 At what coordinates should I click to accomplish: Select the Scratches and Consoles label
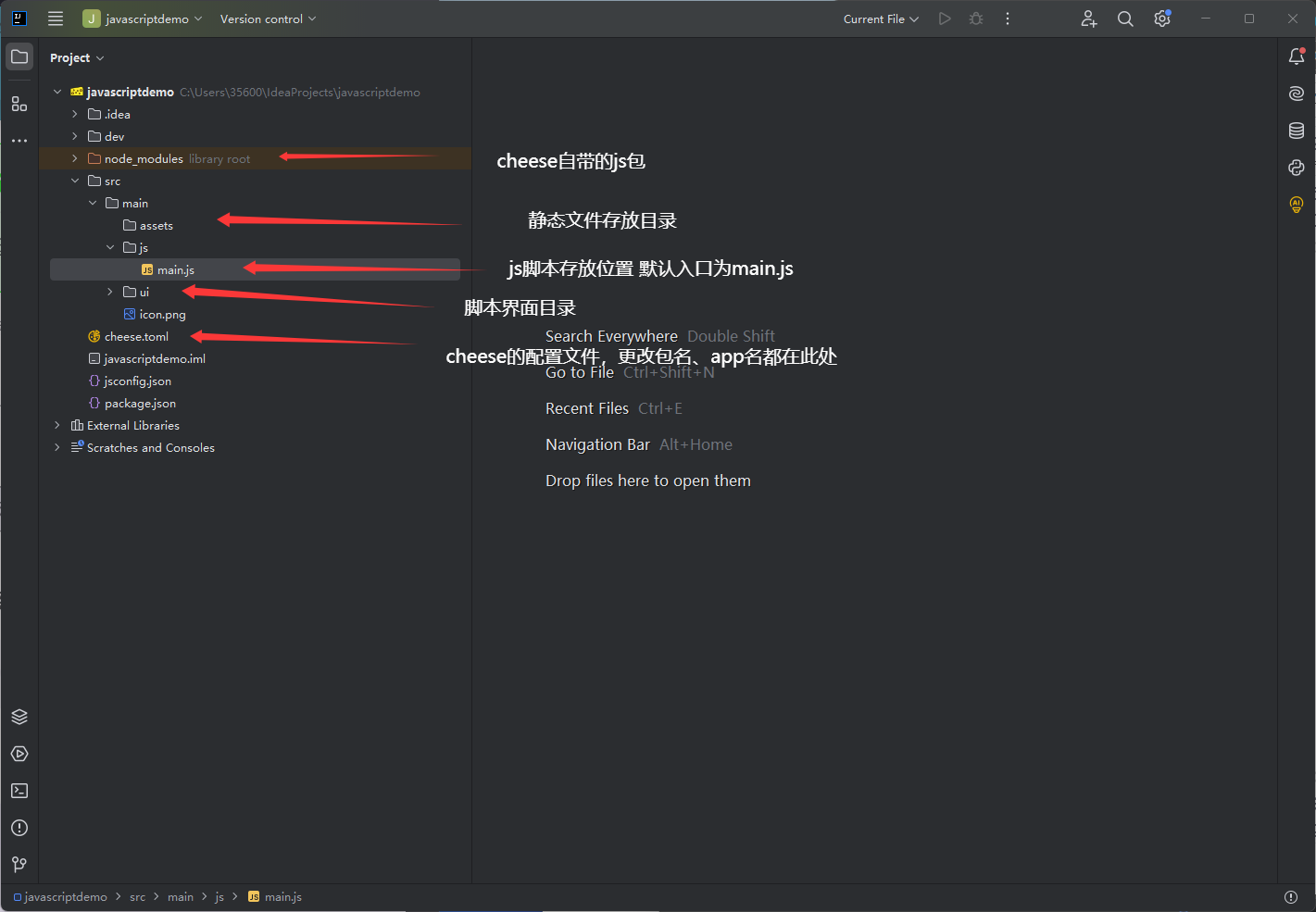coord(151,447)
